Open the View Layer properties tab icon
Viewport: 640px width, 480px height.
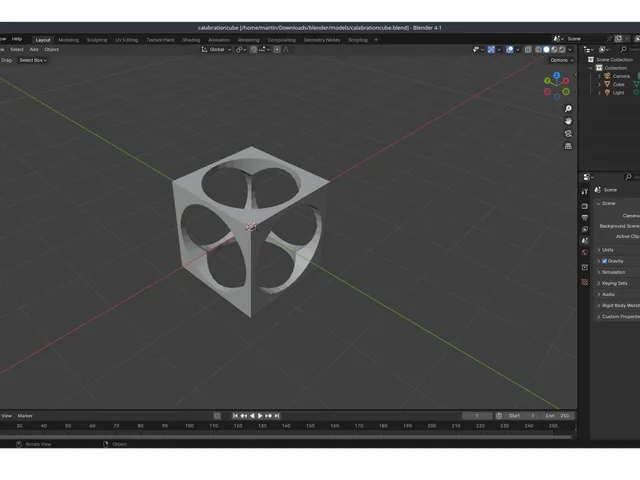584,229
